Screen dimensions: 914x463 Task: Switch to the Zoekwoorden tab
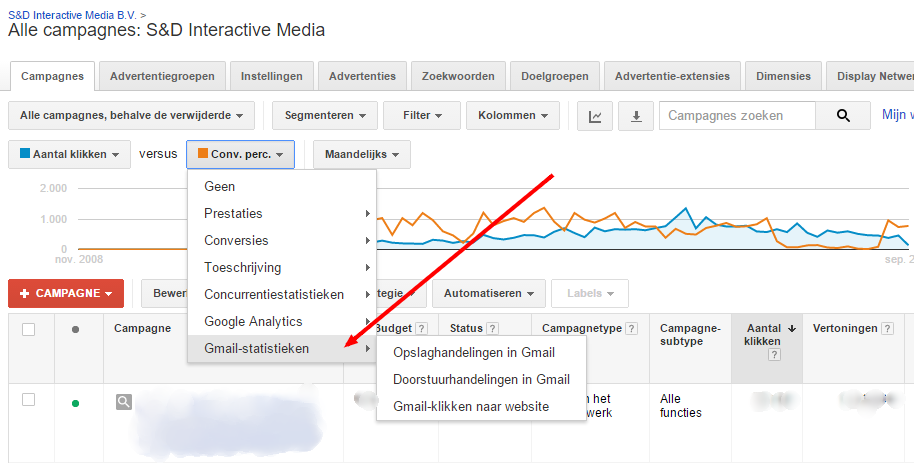click(x=458, y=76)
